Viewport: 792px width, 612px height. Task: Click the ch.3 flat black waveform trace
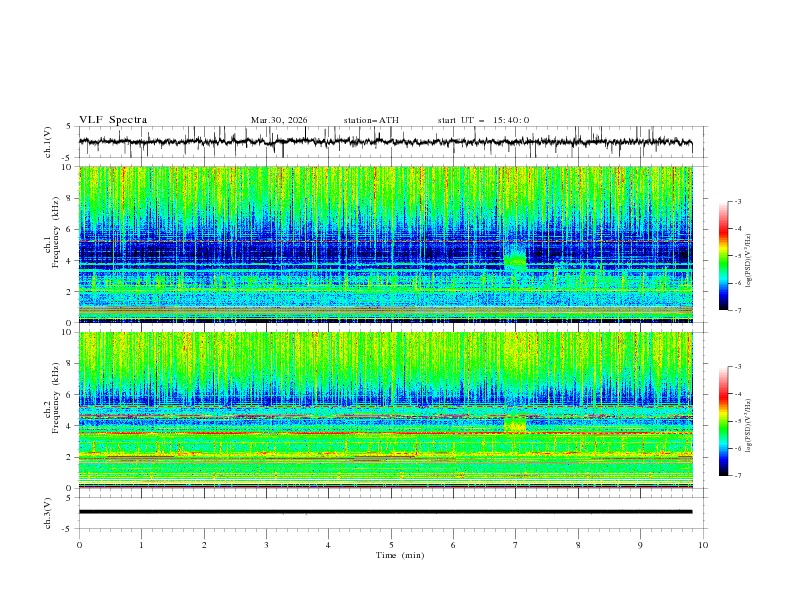point(385,512)
